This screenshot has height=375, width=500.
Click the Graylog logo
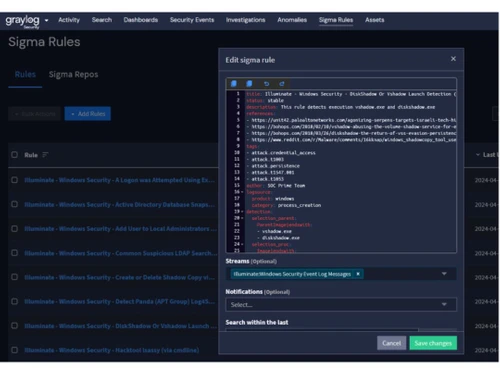(22, 21)
